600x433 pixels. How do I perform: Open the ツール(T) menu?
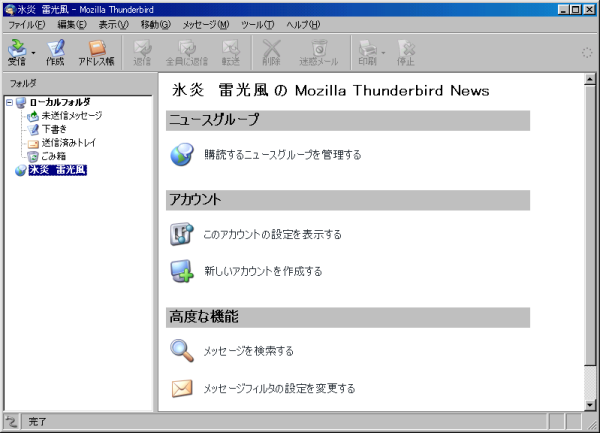(258, 25)
